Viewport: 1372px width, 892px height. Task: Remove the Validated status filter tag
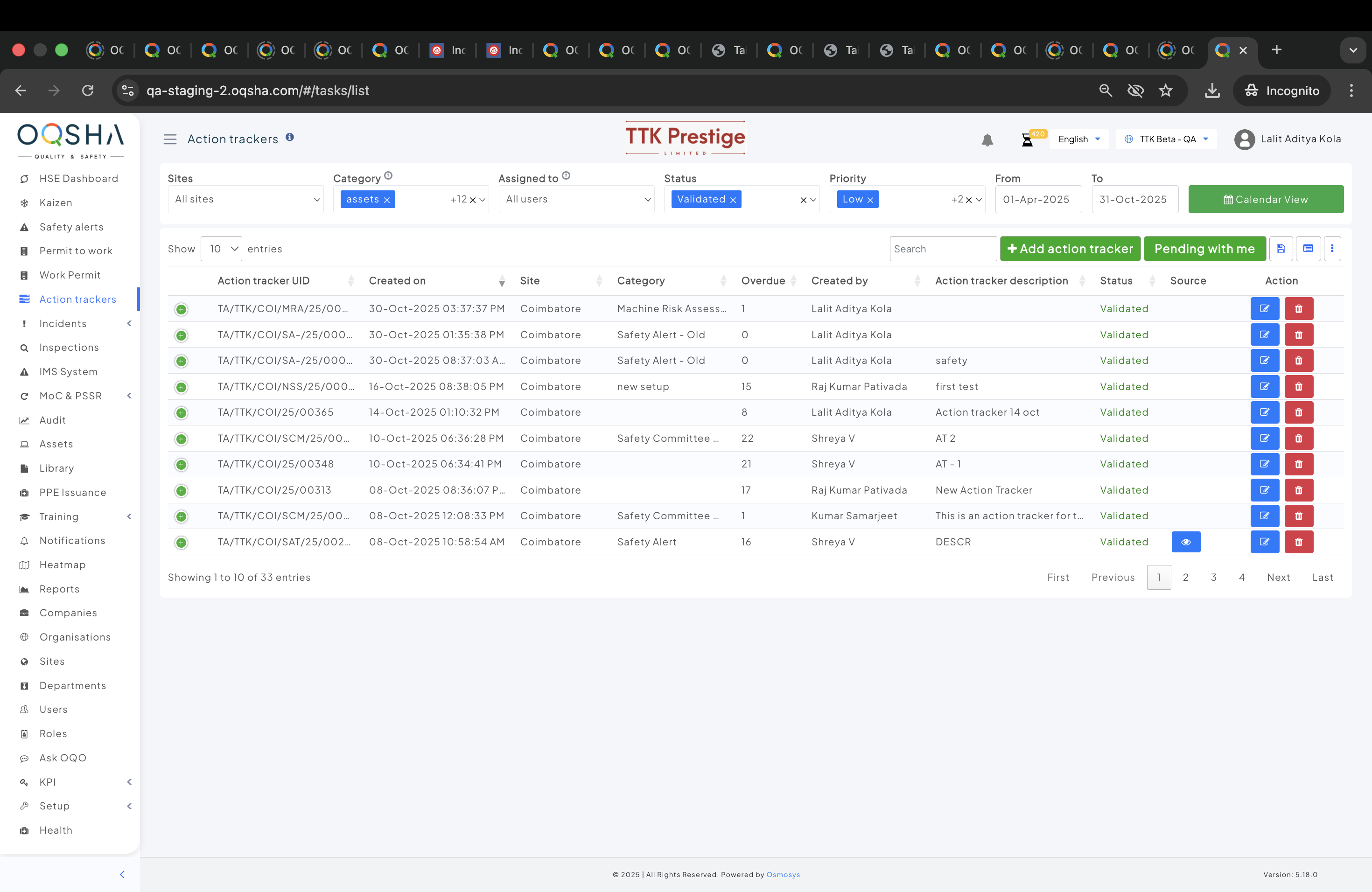(x=733, y=200)
